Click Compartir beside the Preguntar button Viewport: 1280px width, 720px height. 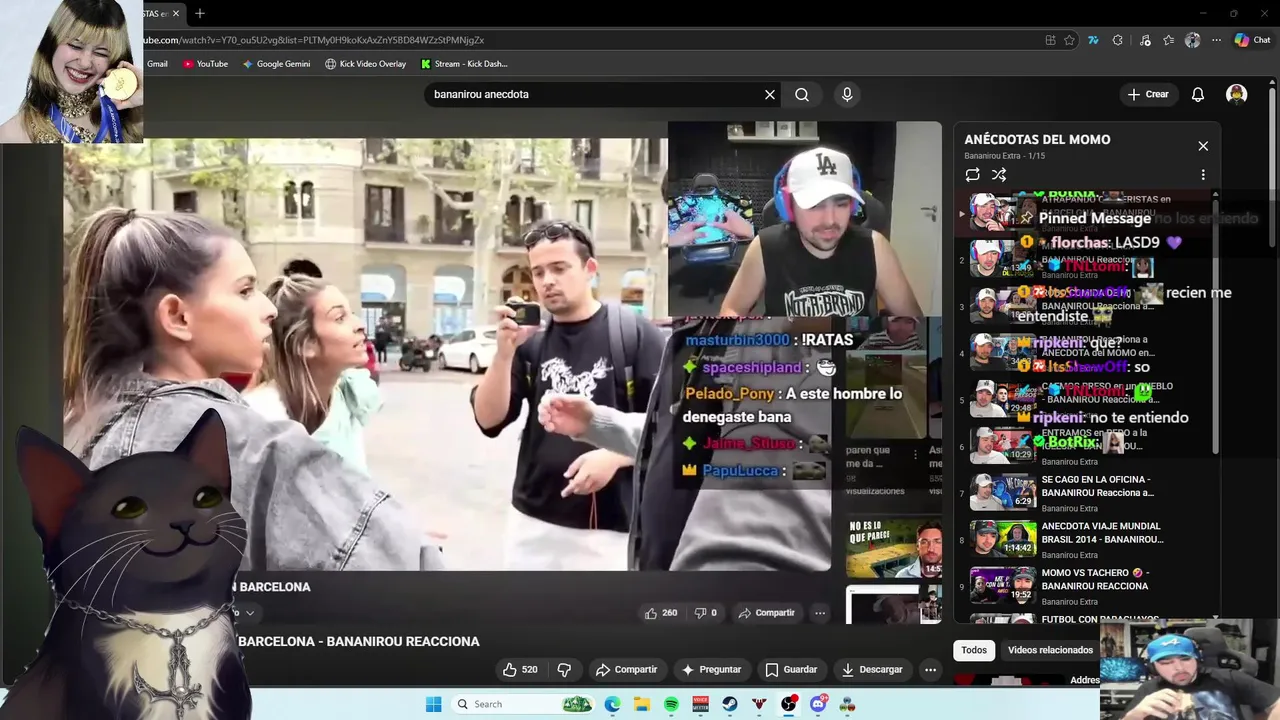pos(626,669)
